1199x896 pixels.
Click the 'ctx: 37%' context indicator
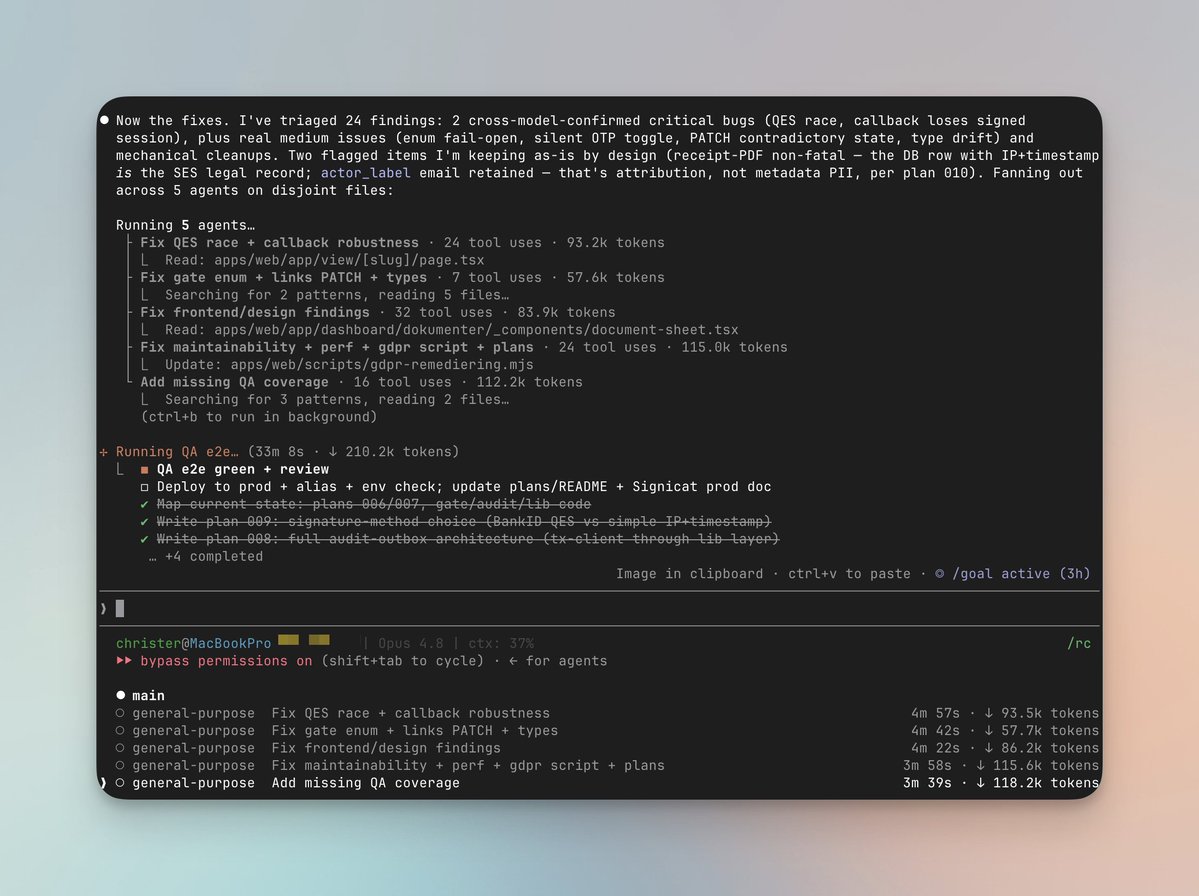tap(502, 644)
